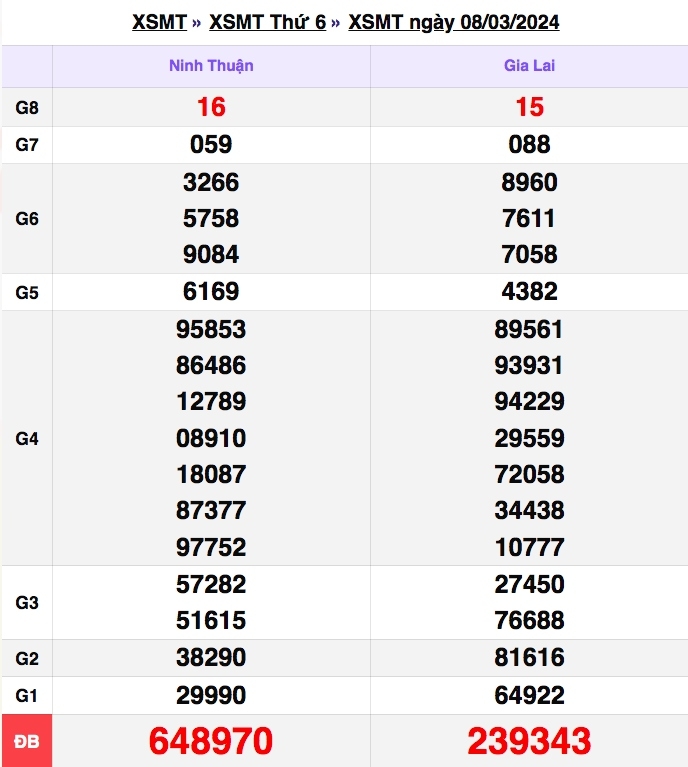Click the ĐB red label cell
The width and height of the screenshot is (688, 767).
(x=27, y=741)
